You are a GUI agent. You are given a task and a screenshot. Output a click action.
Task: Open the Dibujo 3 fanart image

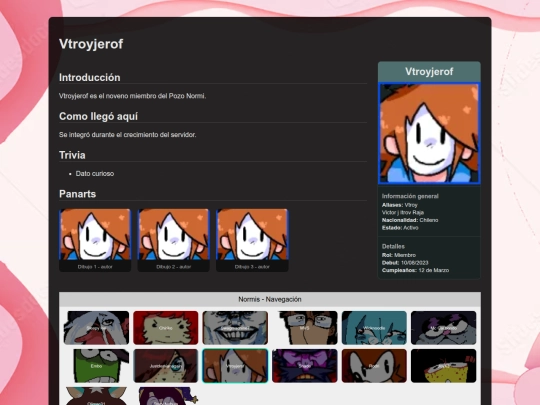(252, 234)
